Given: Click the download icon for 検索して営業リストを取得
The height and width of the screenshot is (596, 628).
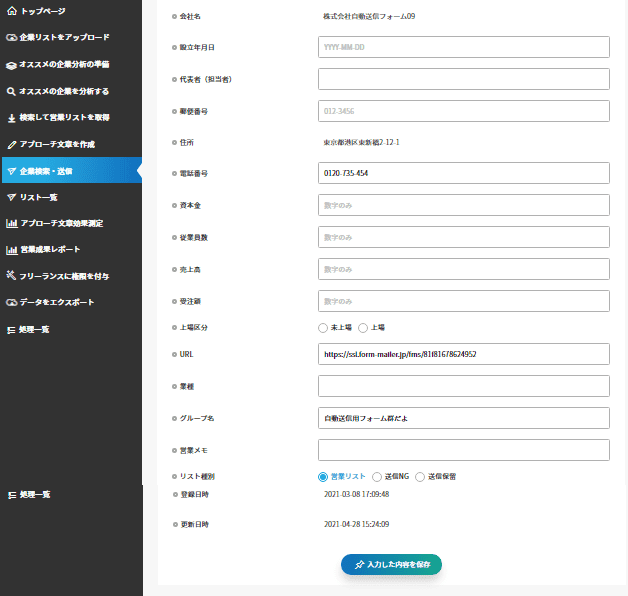Looking at the screenshot, I should tap(12, 118).
